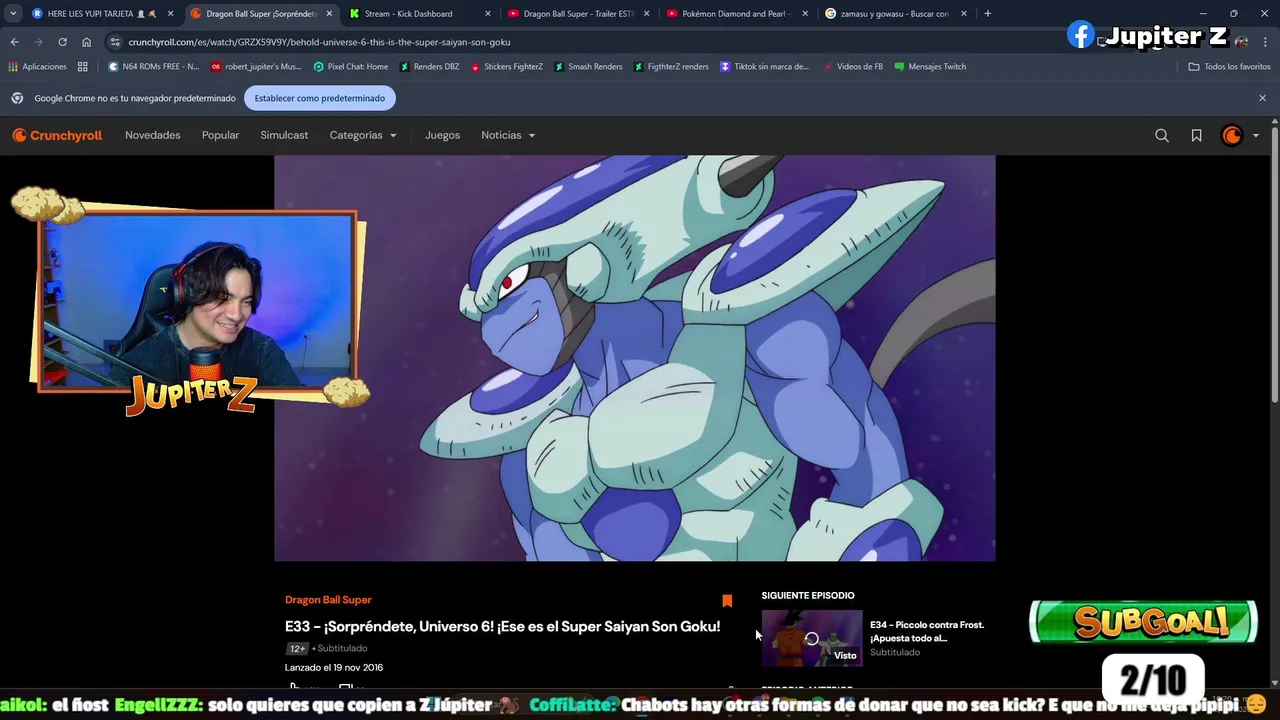Open the watchlist bookmark icon in header
Image resolution: width=1280 pixels, height=720 pixels.
click(x=1196, y=135)
